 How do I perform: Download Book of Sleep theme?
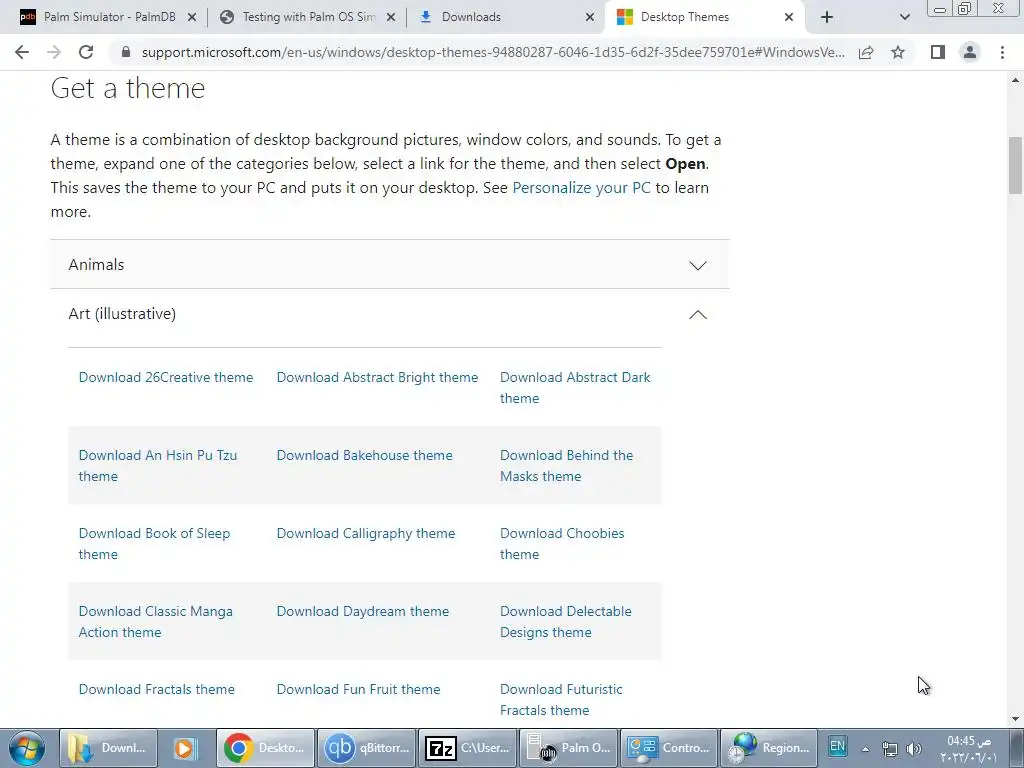[x=154, y=543]
